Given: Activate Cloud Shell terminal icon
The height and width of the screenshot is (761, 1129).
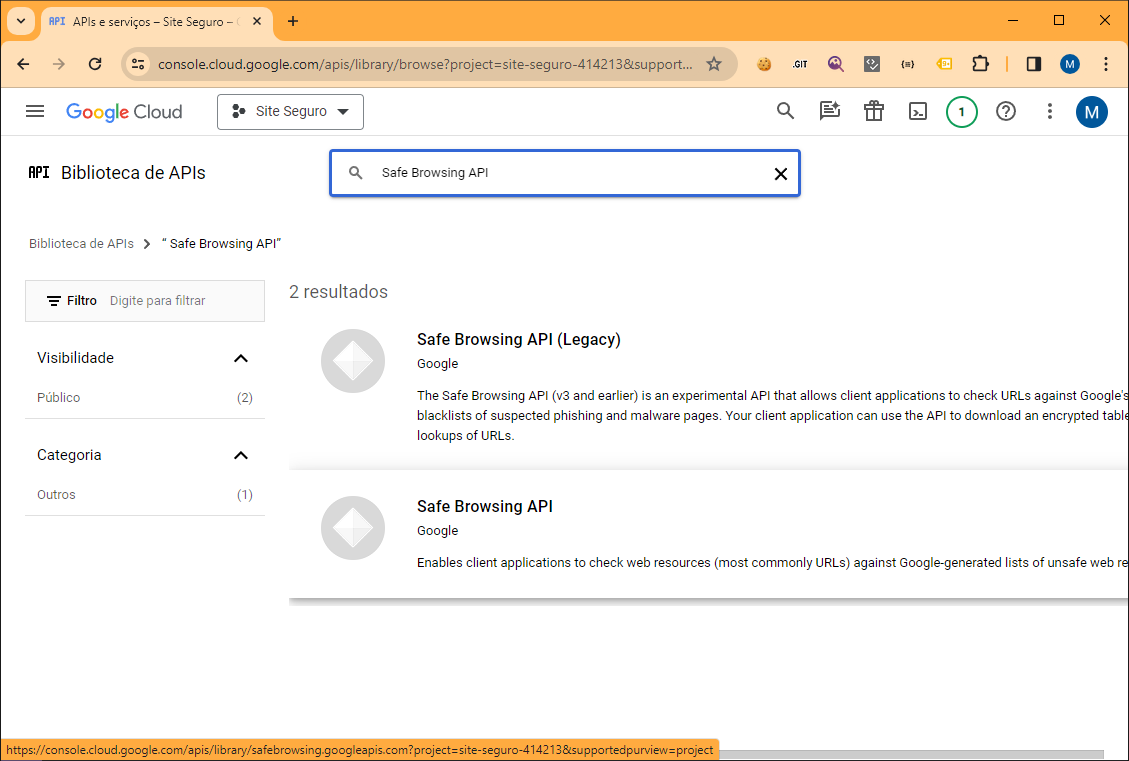Looking at the screenshot, I should click(917, 112).
